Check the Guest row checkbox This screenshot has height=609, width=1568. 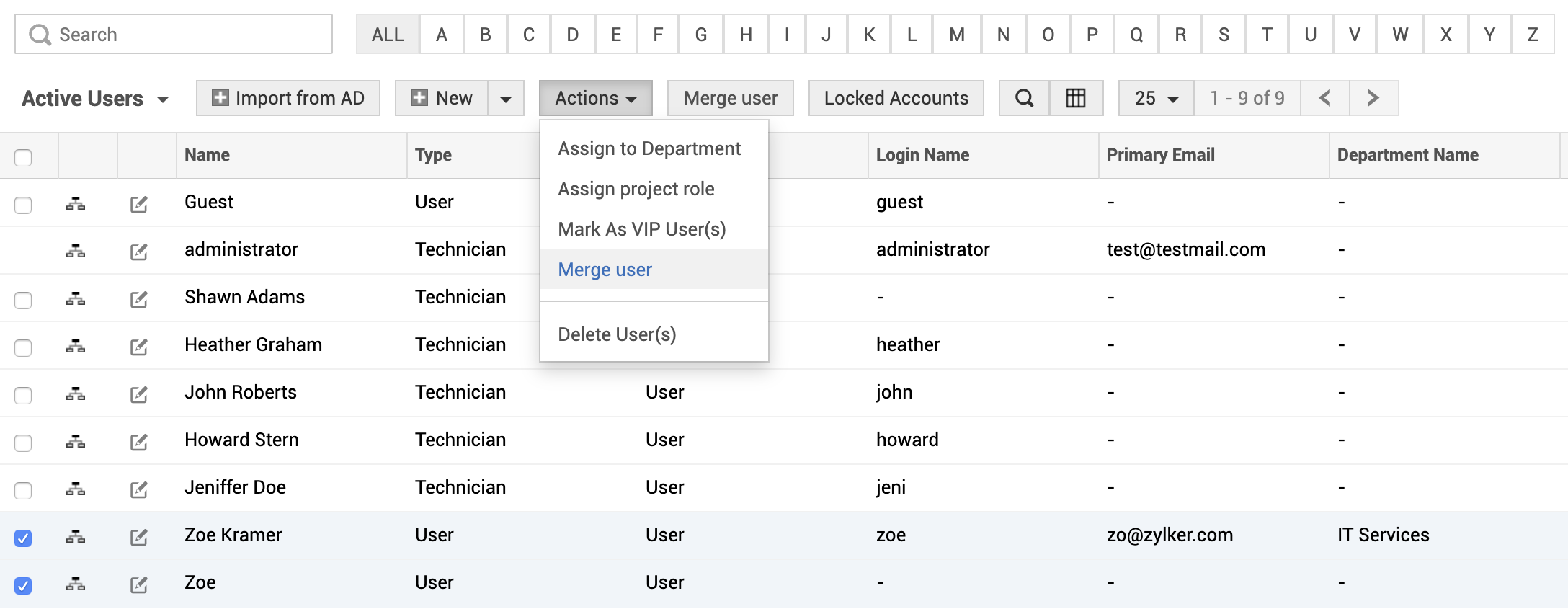click(x=23, y=205)
